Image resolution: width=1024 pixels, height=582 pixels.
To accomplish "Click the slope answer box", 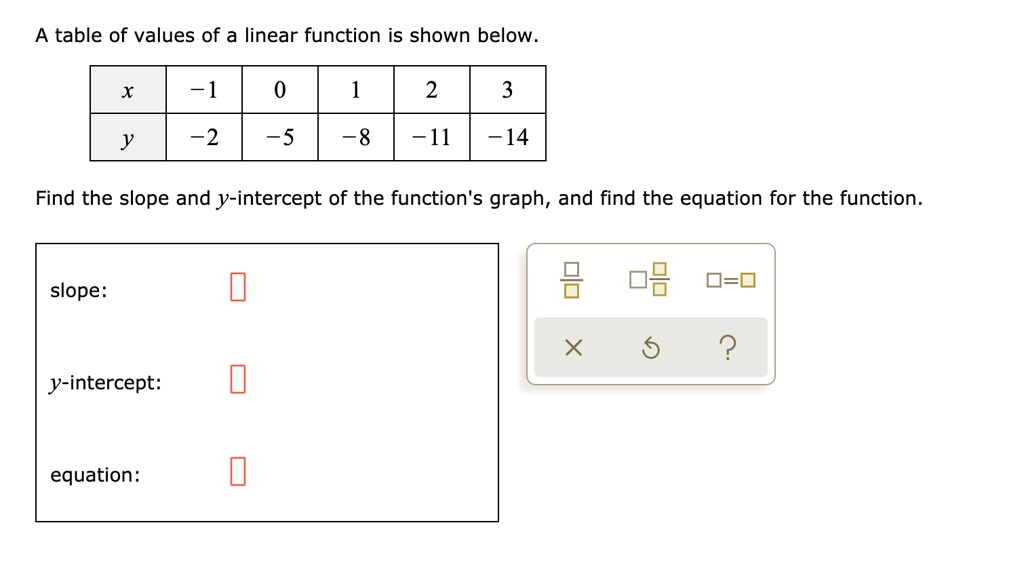I will [x=238, y=287].
